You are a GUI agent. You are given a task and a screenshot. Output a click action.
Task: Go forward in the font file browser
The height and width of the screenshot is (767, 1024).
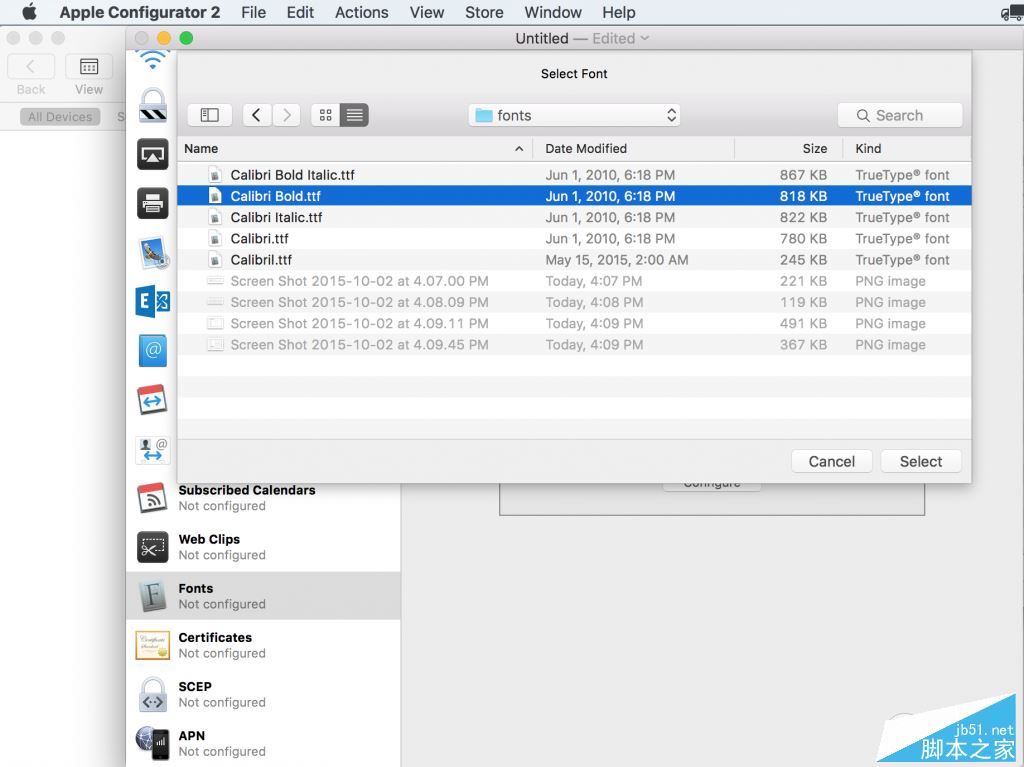coord(286,115)
